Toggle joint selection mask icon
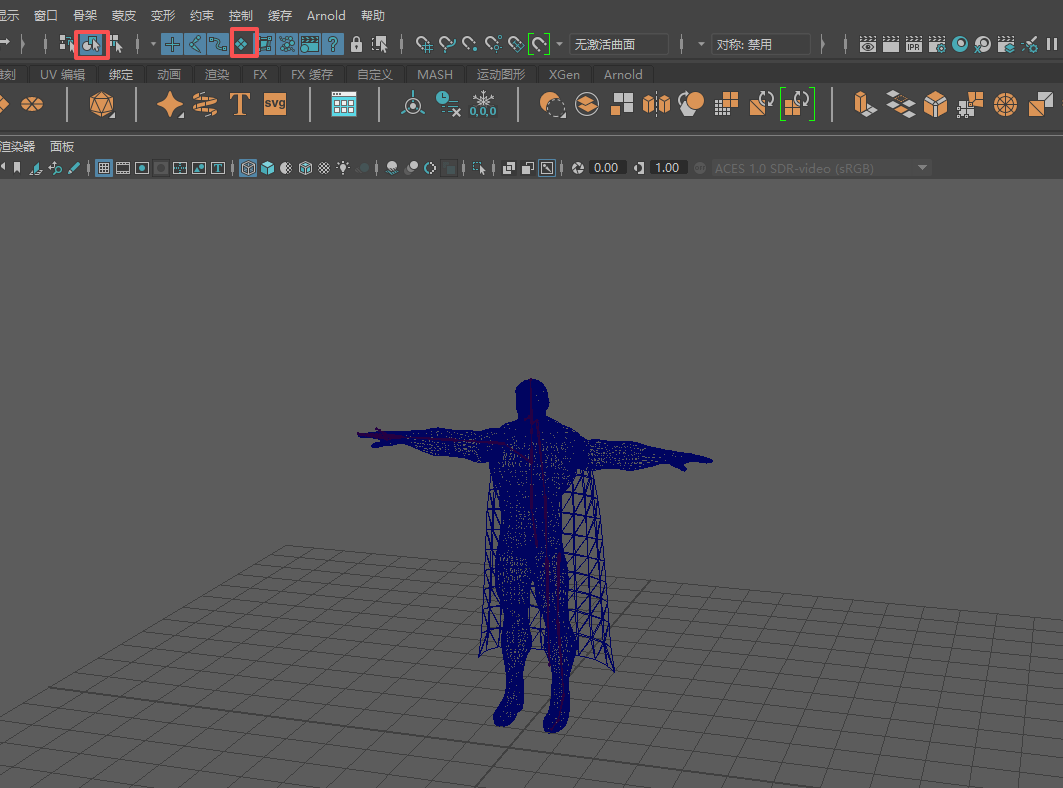 click(195, 45)
